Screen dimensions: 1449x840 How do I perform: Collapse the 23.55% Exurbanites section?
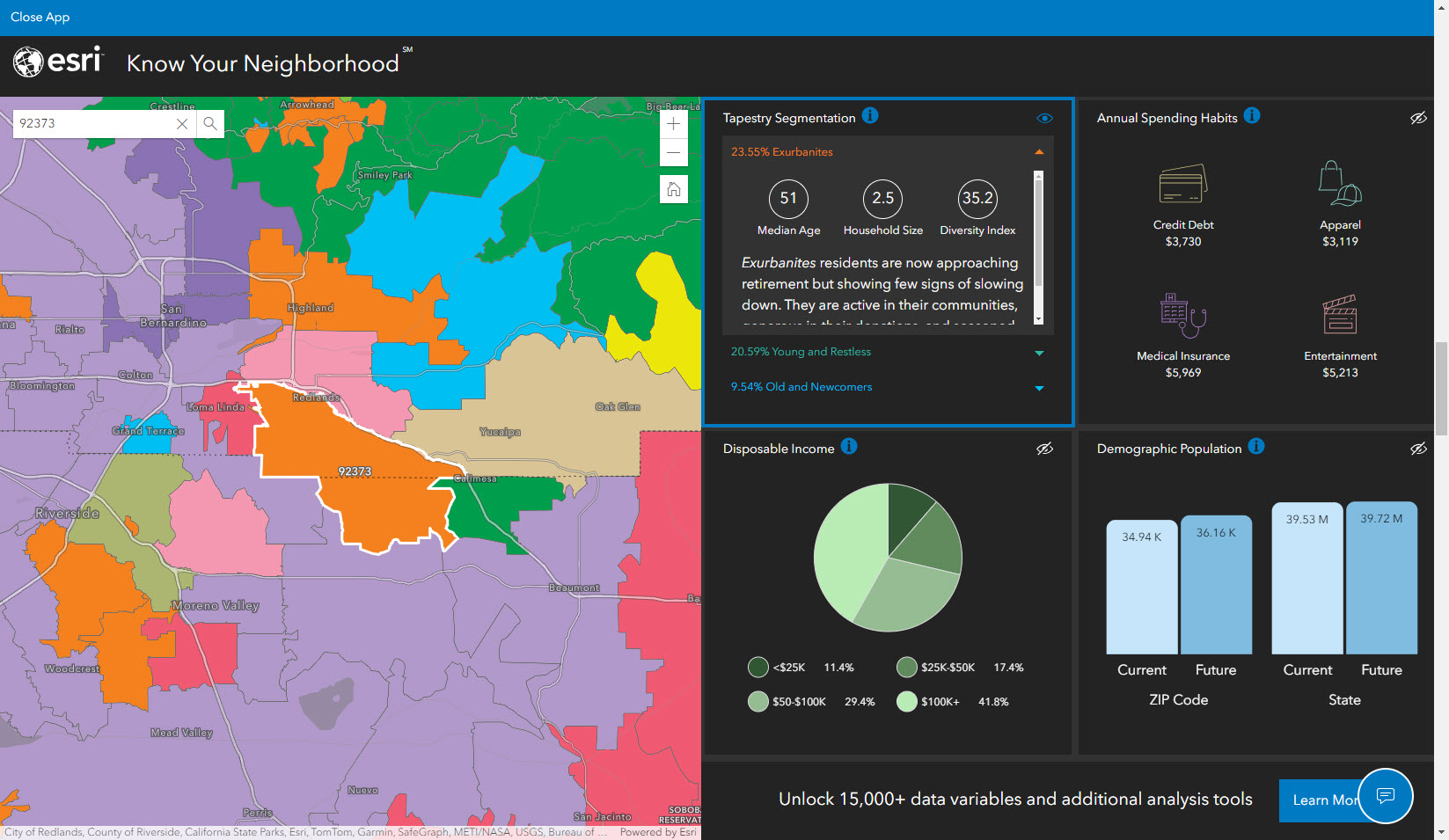tap(1039, 151)
